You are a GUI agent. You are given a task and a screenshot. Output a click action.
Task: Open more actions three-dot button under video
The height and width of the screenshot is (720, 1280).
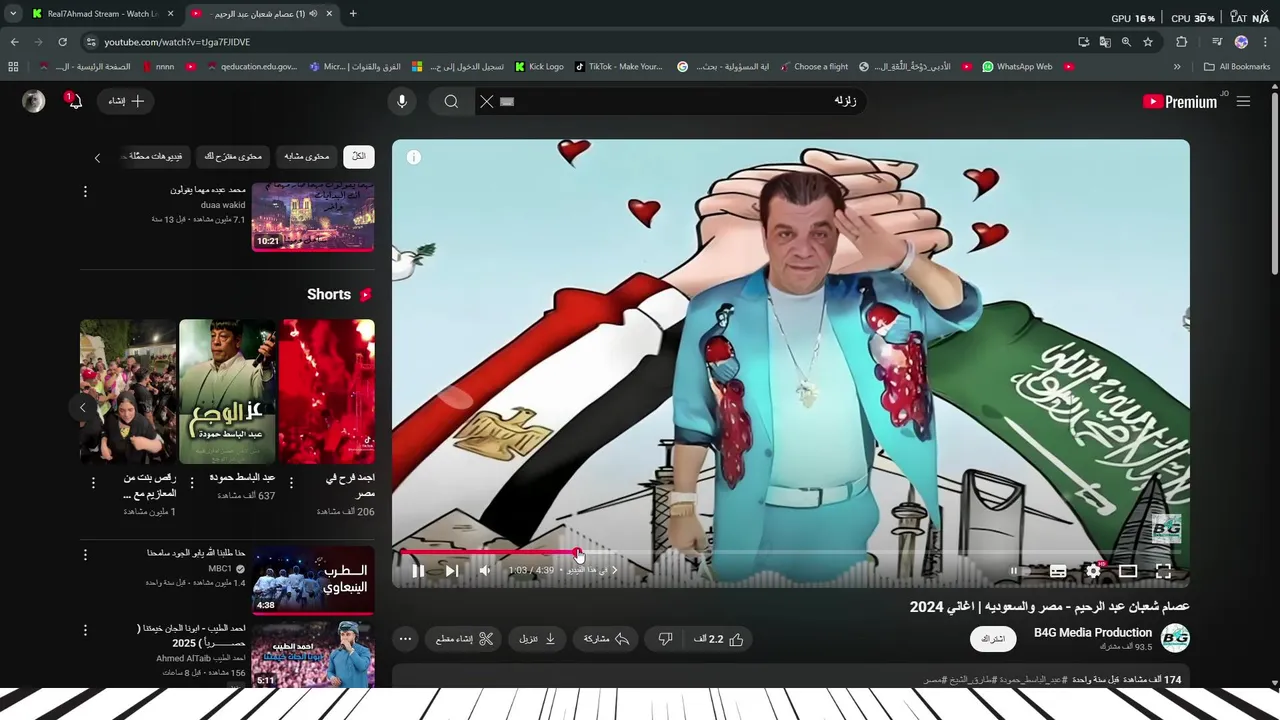point(405,639)
